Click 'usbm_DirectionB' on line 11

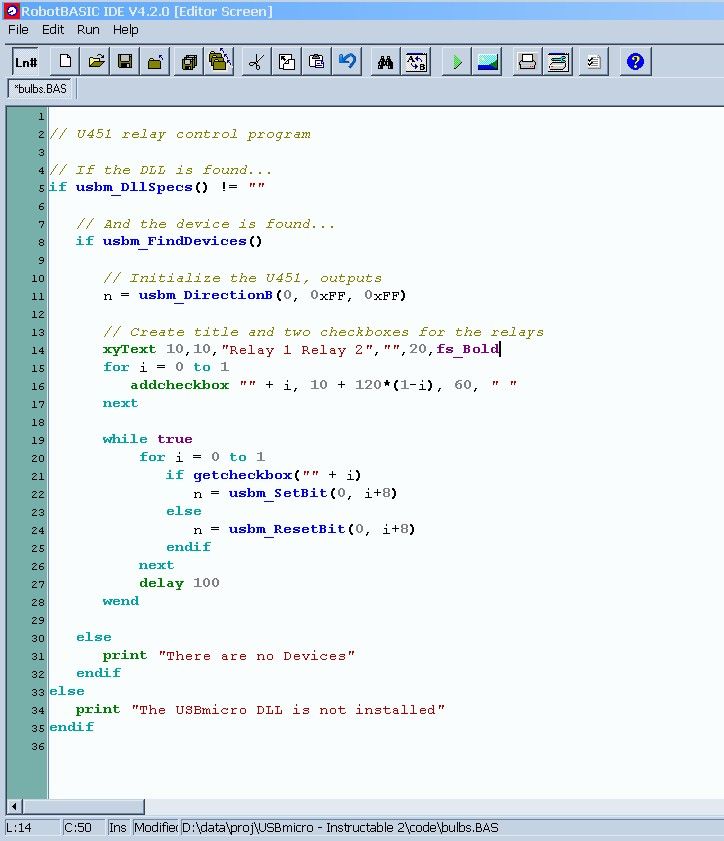(205, 296)
